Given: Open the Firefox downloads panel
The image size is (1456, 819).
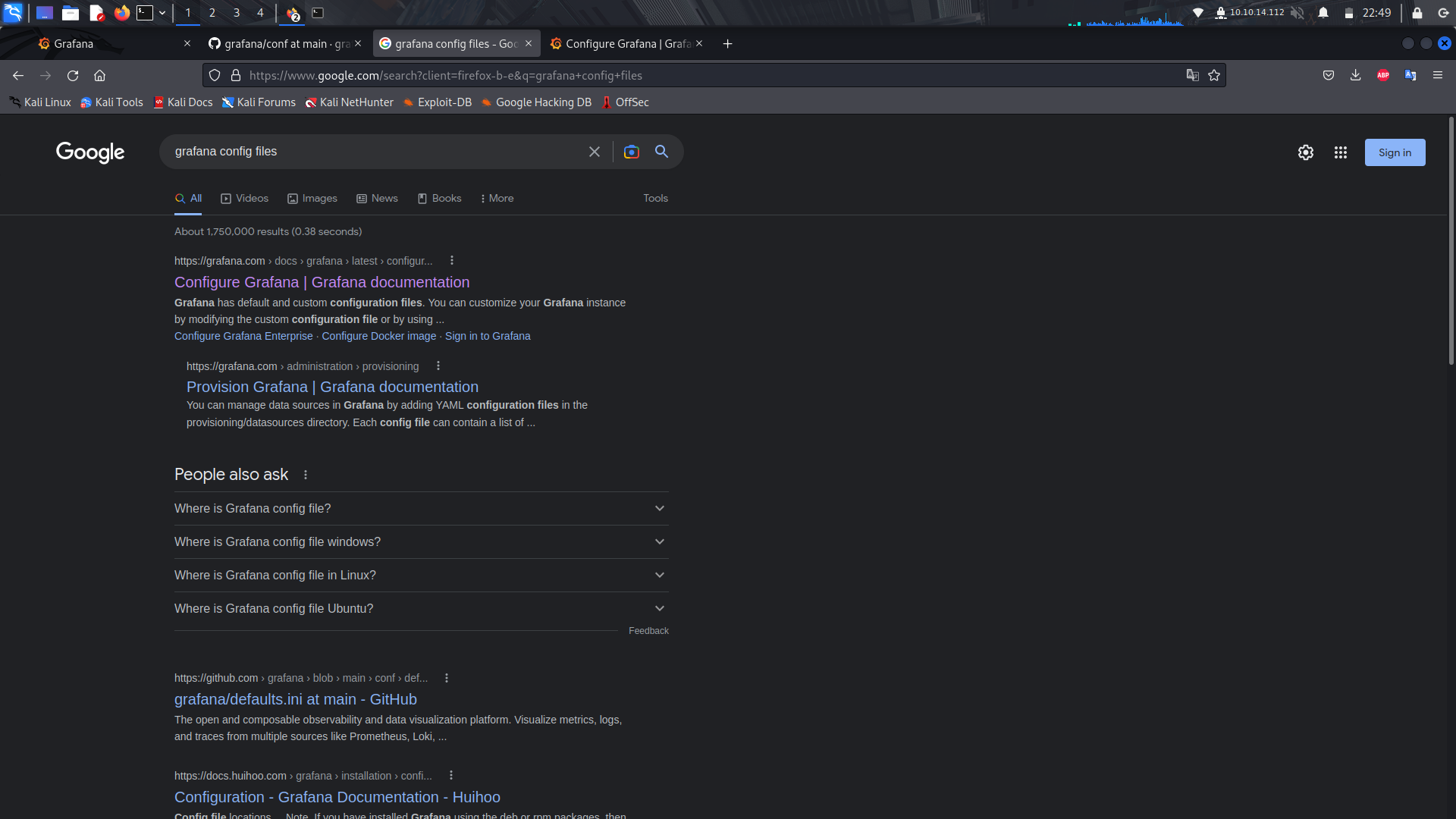Looking at the screenshot, I should [1355, 75].
